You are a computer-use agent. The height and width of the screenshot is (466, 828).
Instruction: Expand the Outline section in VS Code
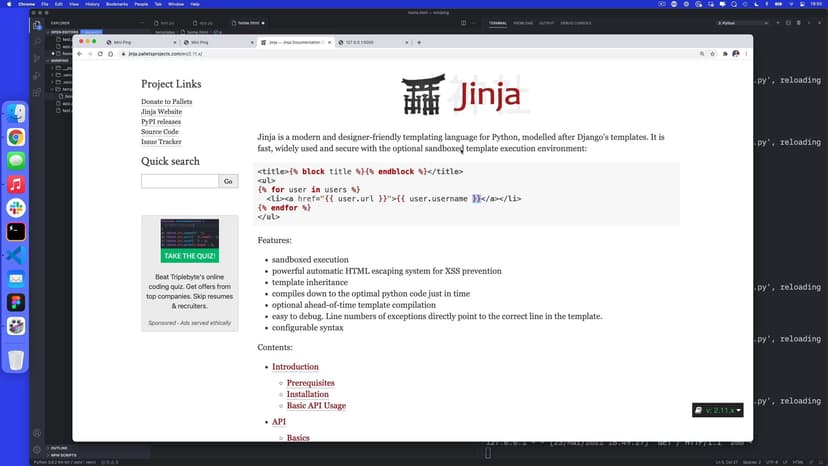(x=58, y=448)
